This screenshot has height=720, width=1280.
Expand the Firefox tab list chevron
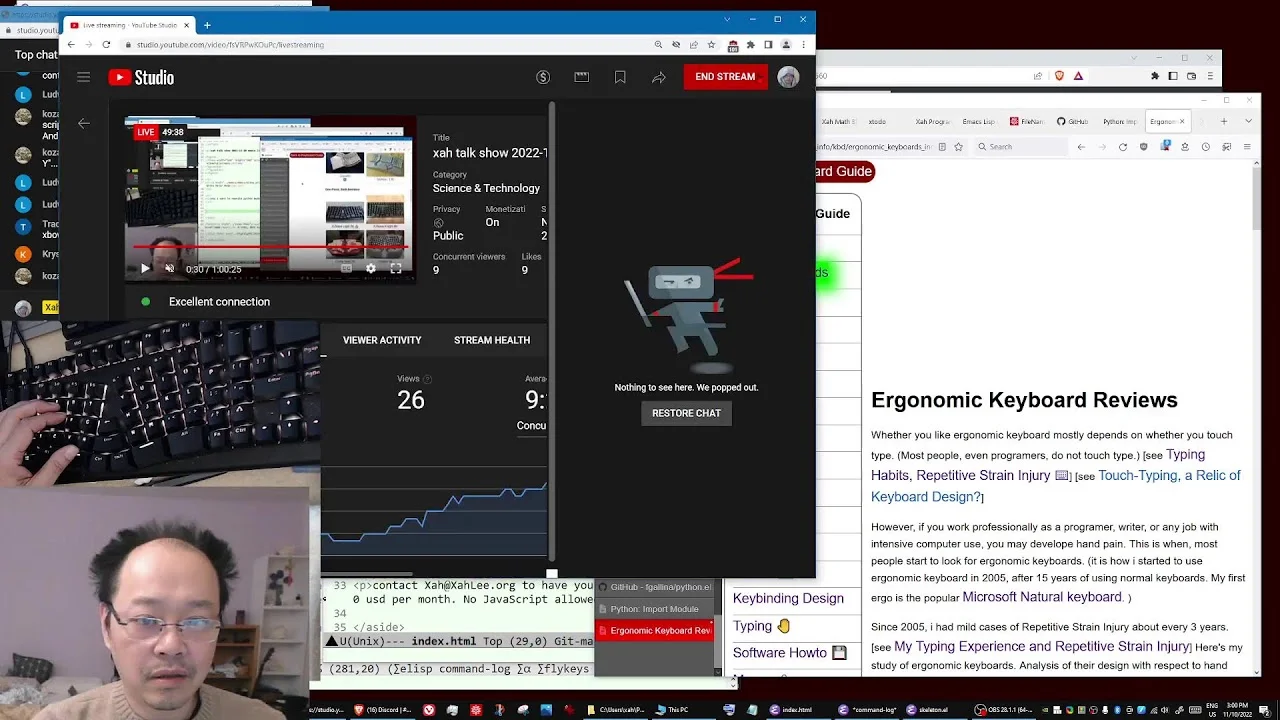pyautogui.click(x=1249, y=121)
